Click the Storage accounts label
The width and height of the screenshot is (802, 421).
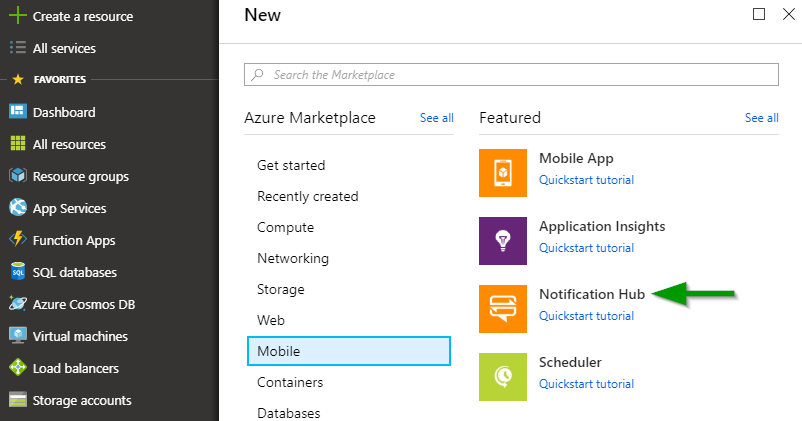click(x=82, y=401)
